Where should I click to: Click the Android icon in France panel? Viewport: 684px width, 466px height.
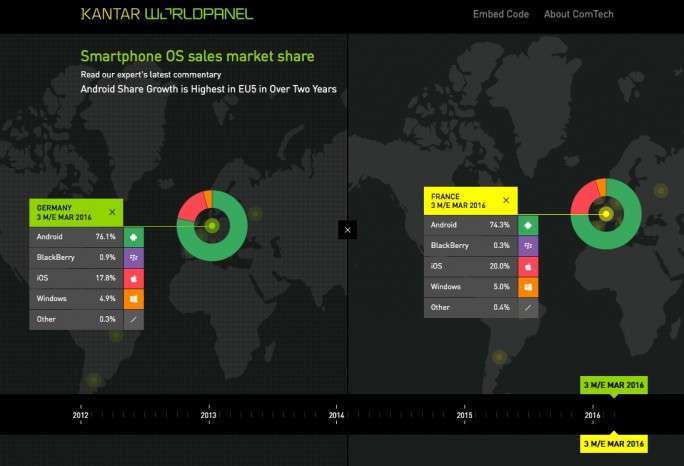tap(528, 225)
